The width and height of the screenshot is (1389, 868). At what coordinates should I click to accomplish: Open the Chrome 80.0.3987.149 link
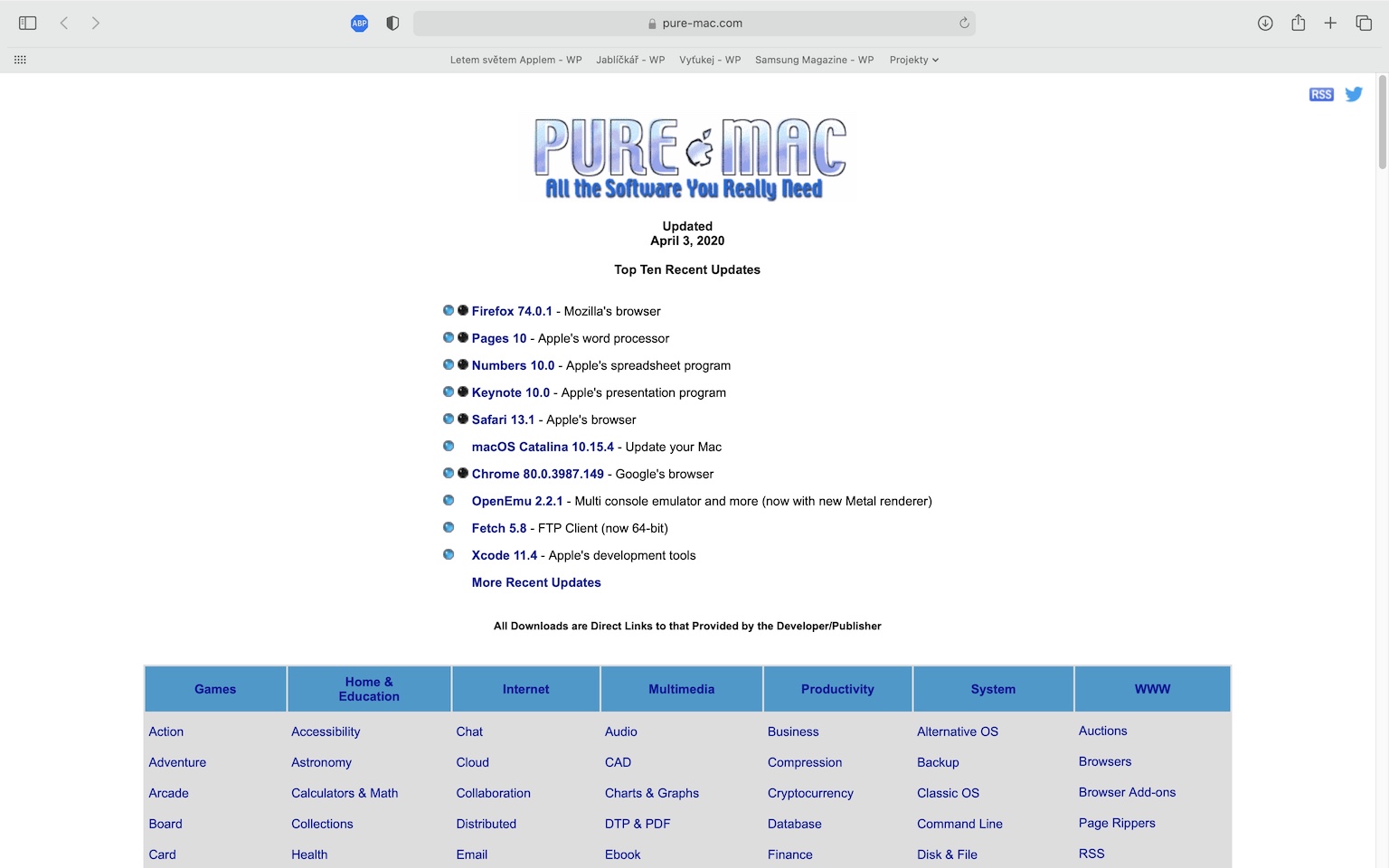pyautogui.click(x=538, y=474)
